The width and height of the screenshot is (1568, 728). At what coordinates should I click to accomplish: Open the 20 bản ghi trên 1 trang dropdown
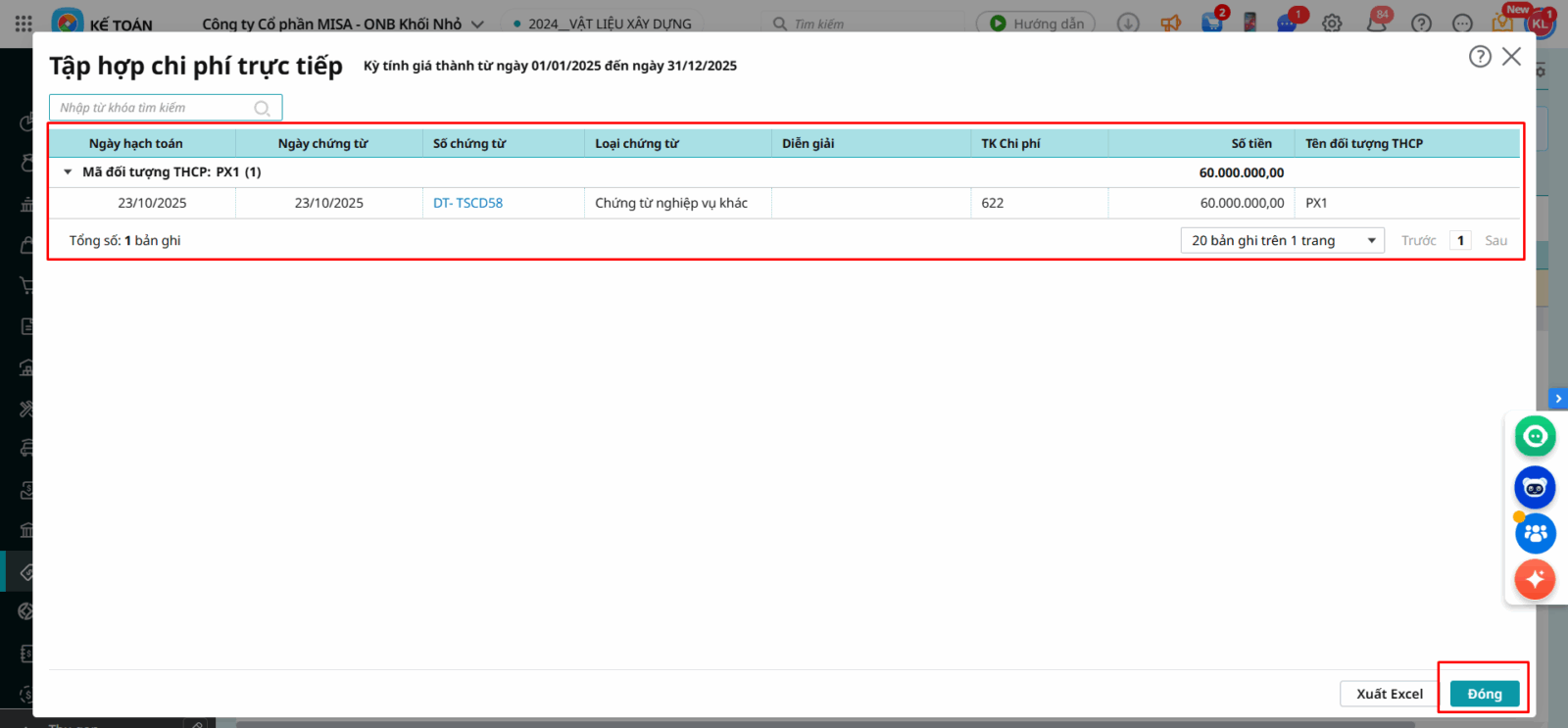click(1282, 241)
